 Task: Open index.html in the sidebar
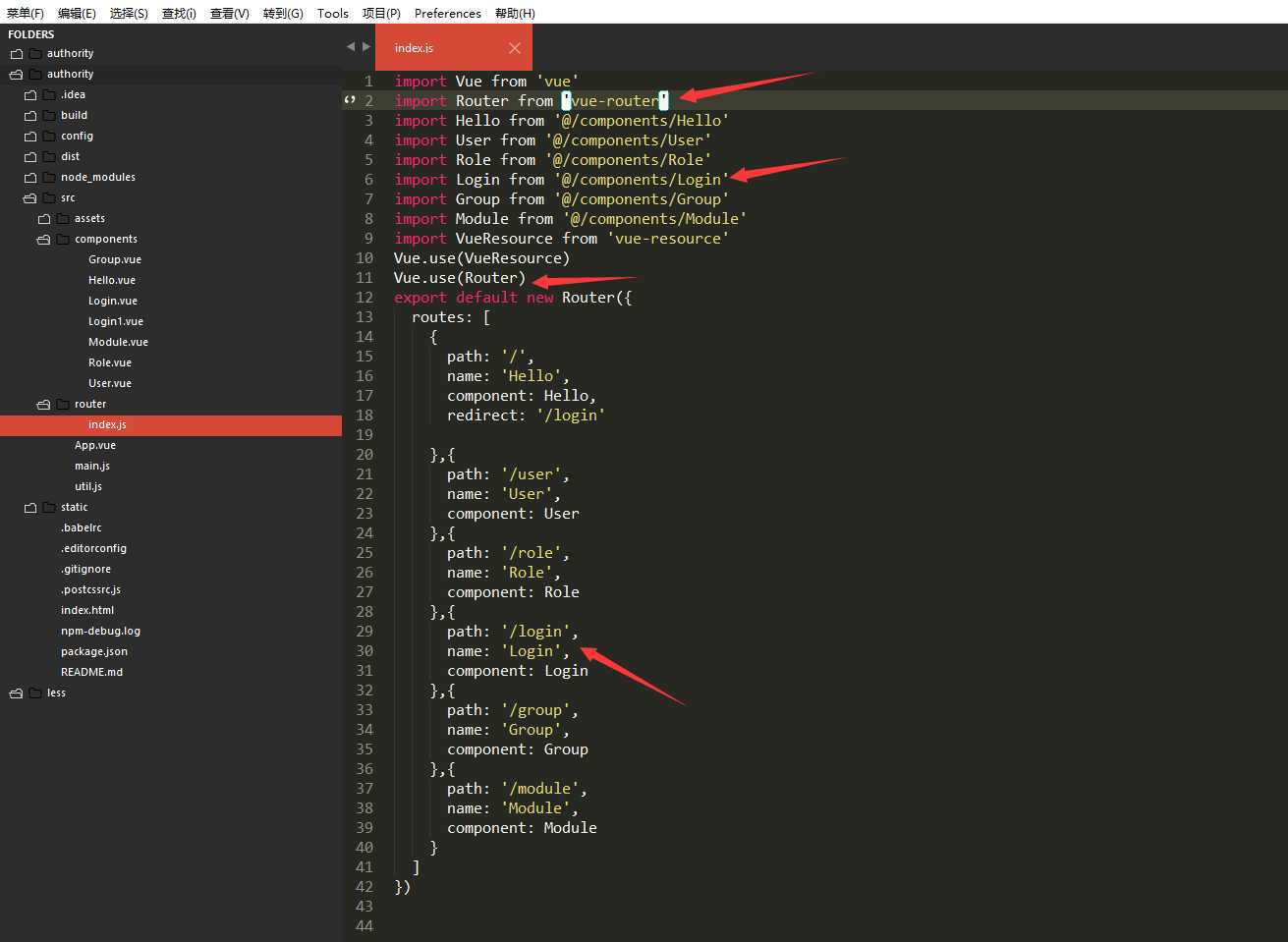(x=87, y=611)
